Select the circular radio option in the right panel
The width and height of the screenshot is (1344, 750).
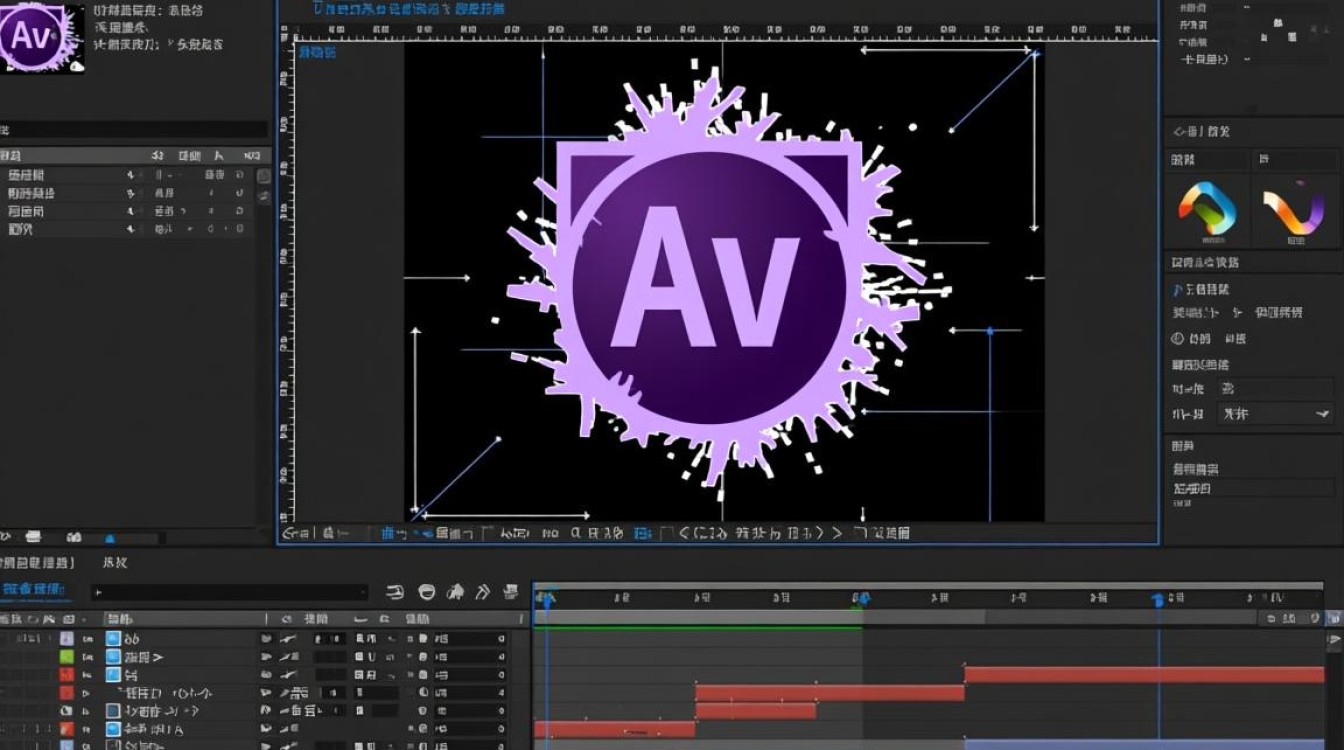(x=1177, y=339)
